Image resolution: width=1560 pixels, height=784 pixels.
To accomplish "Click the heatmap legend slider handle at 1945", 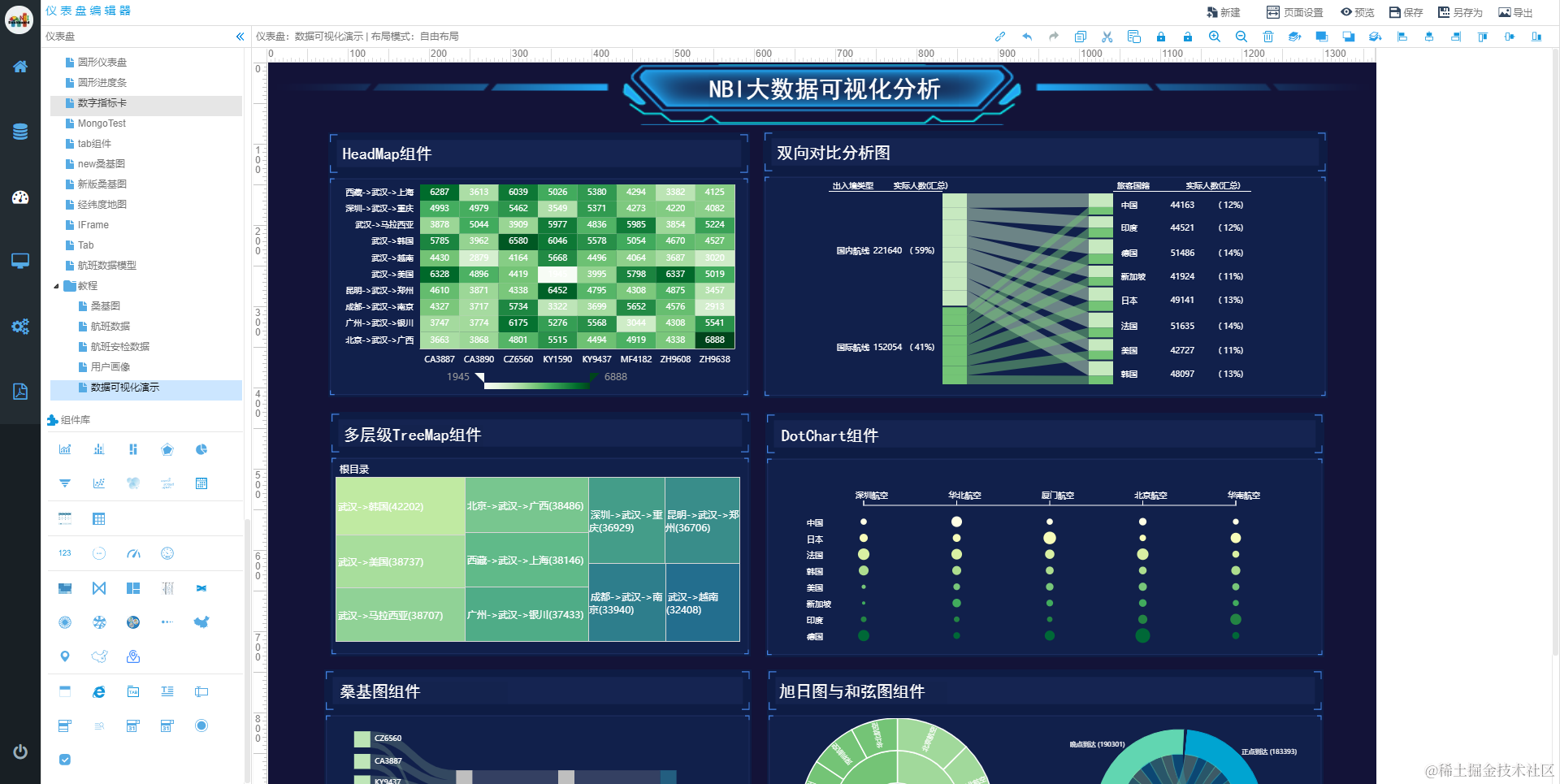I will click(479, 377).
